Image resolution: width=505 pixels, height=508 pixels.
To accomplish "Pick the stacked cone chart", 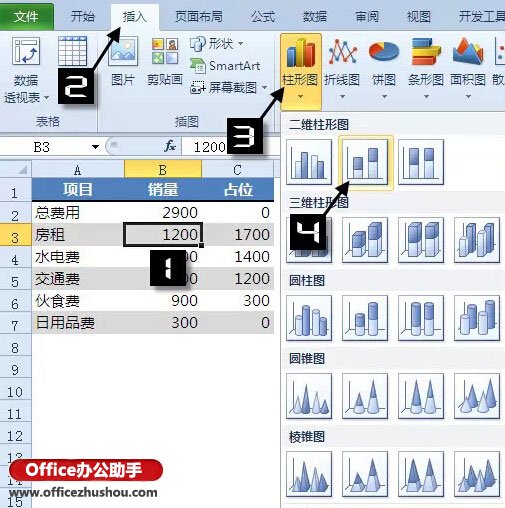I will point(365,396).
